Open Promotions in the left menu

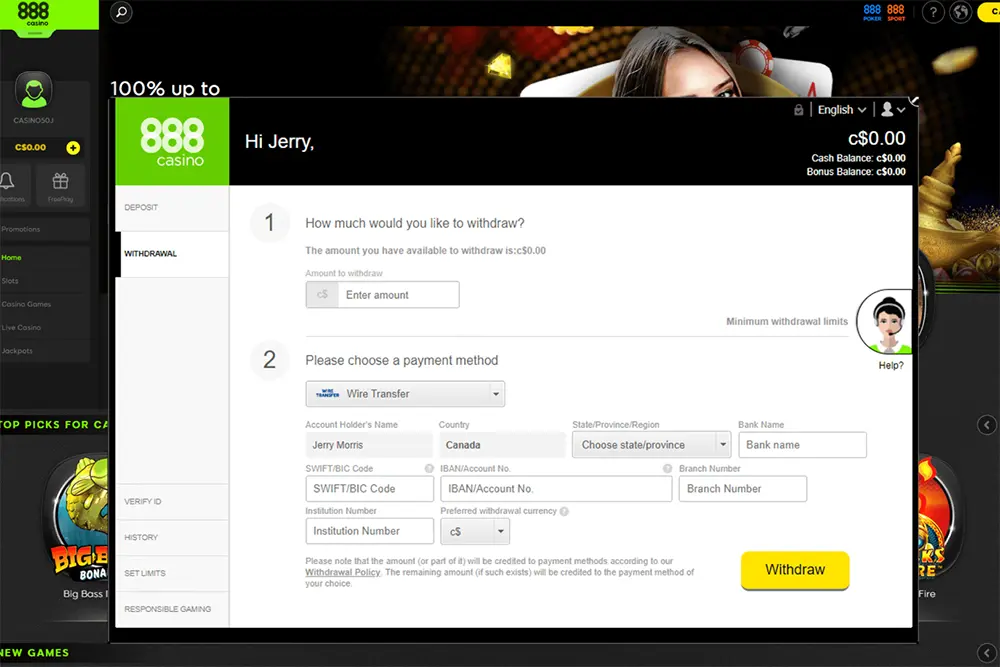[45, 230]
